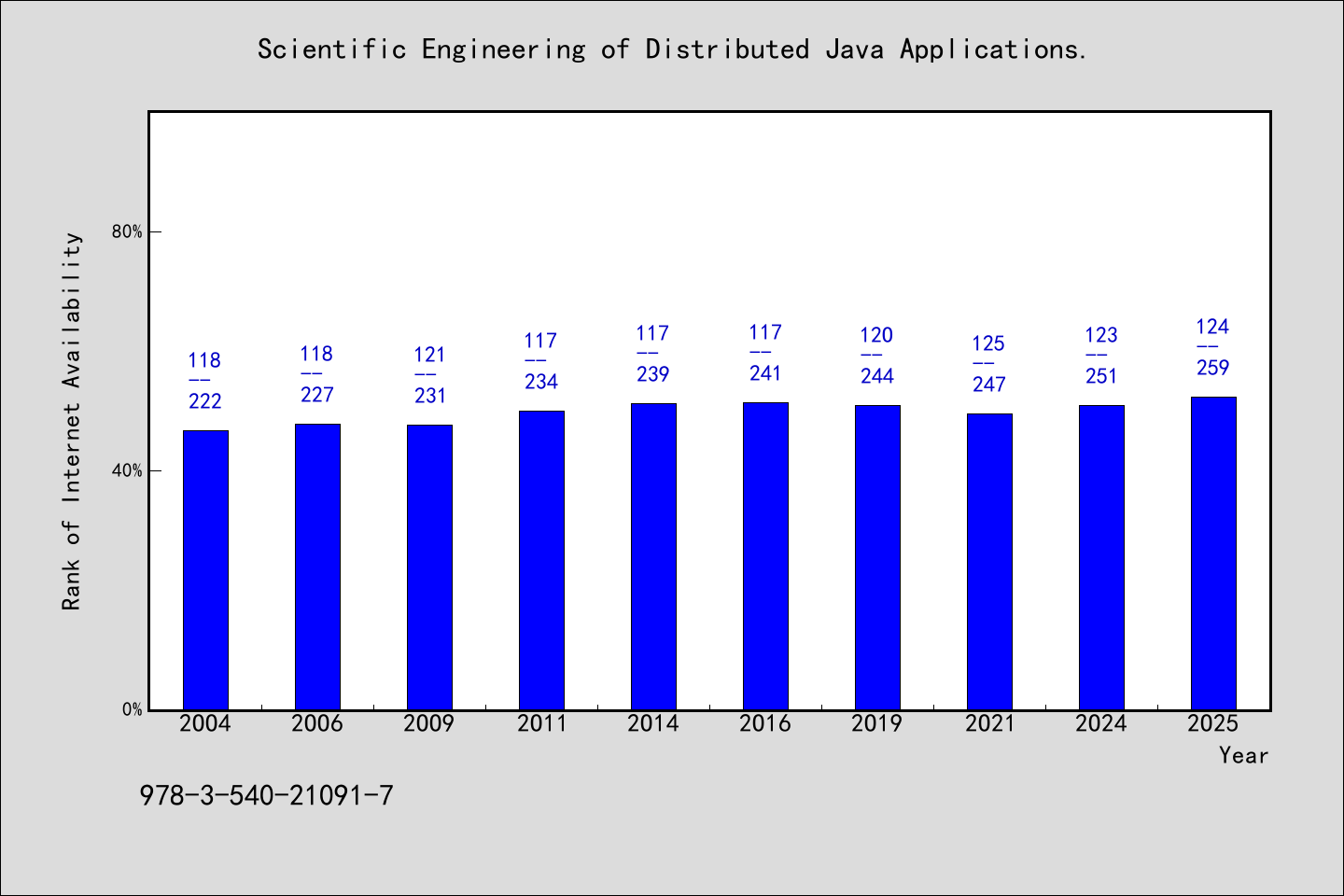Click the x-axis label 2016
The height and width of the screenshot is (896, 1344).
tap(765, 723)
